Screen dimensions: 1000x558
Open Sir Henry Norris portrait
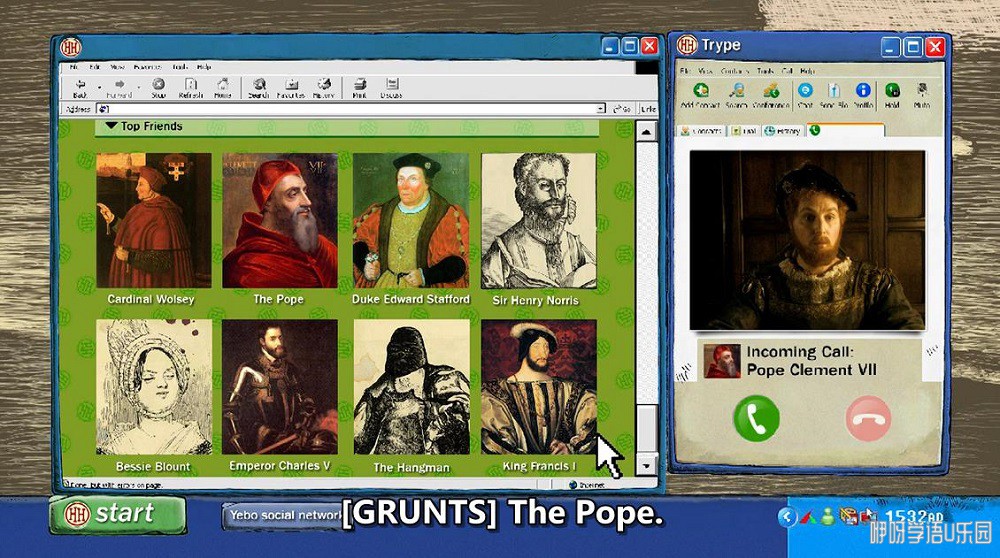539,221
